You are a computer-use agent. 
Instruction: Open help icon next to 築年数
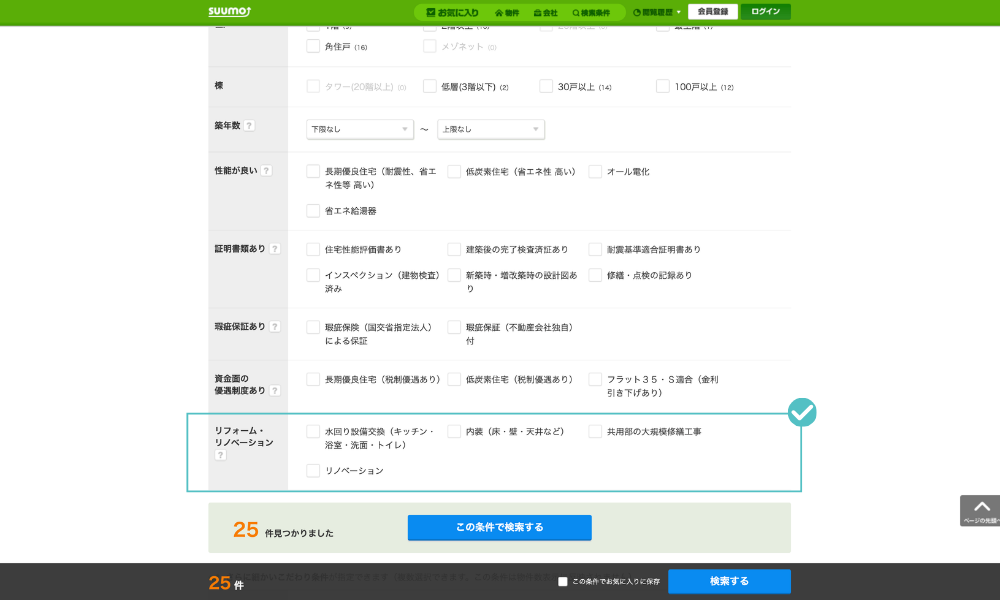click(x=249, y=126)
